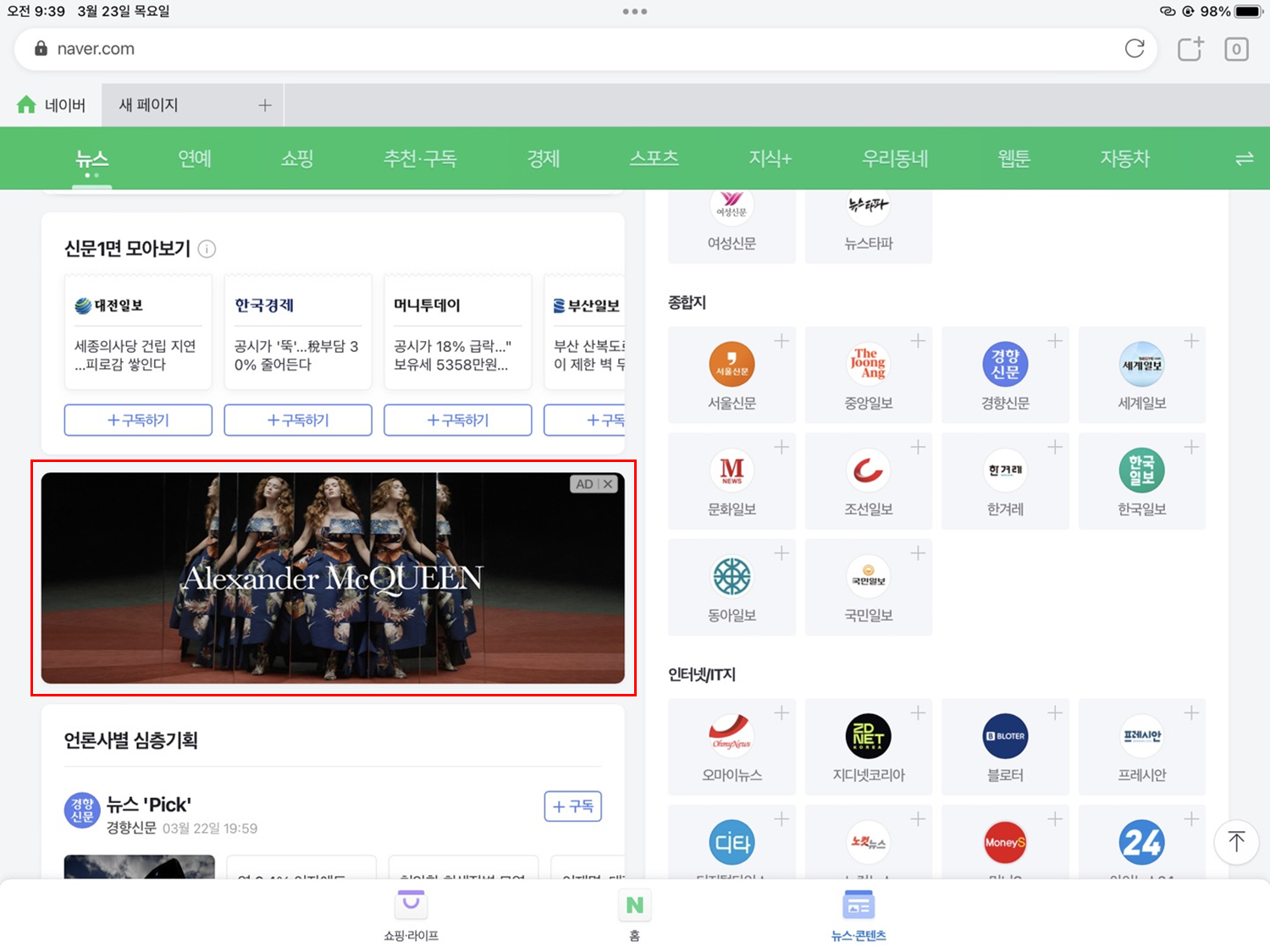Screen dimensions: 1270x952
Task: Show info for 신문1면 모아보기
Action: point(207,249)
